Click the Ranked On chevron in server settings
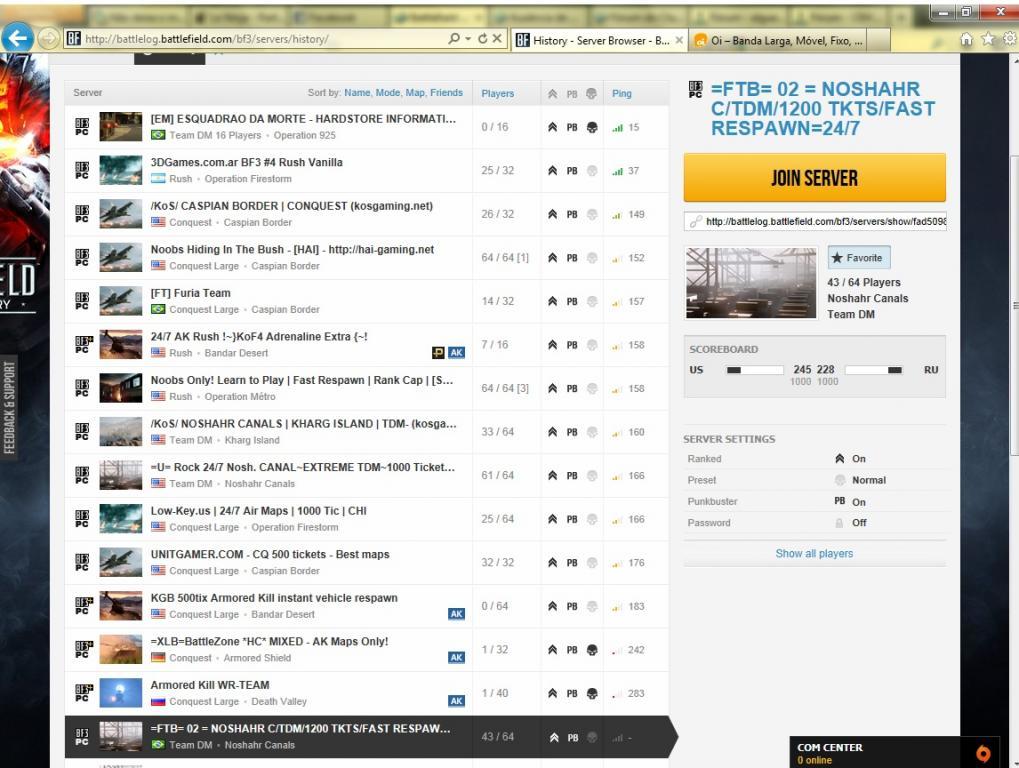The width and height of the screenshot is (1019, 768). 840,459
